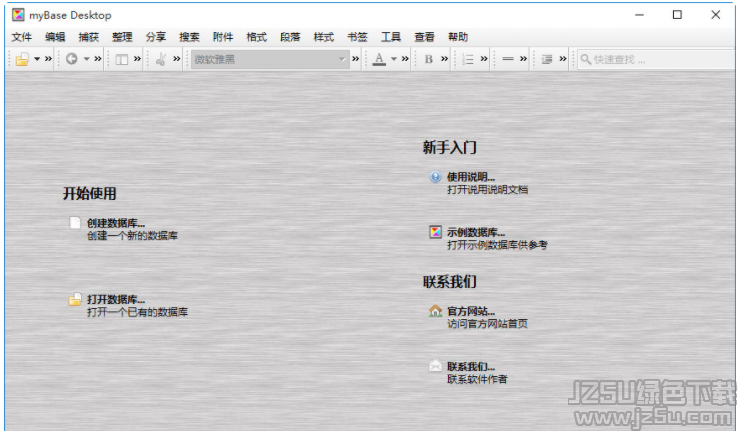738x431 pixels.
Task: Click the font color A icon
Action: 379,59
